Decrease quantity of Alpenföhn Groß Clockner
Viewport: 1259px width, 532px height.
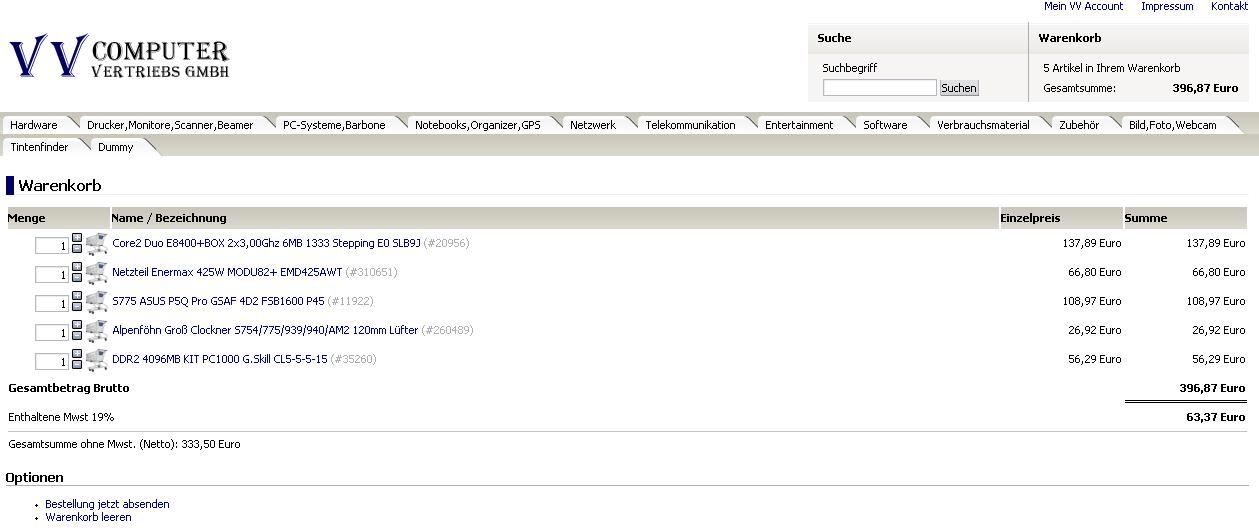point(77,336)
